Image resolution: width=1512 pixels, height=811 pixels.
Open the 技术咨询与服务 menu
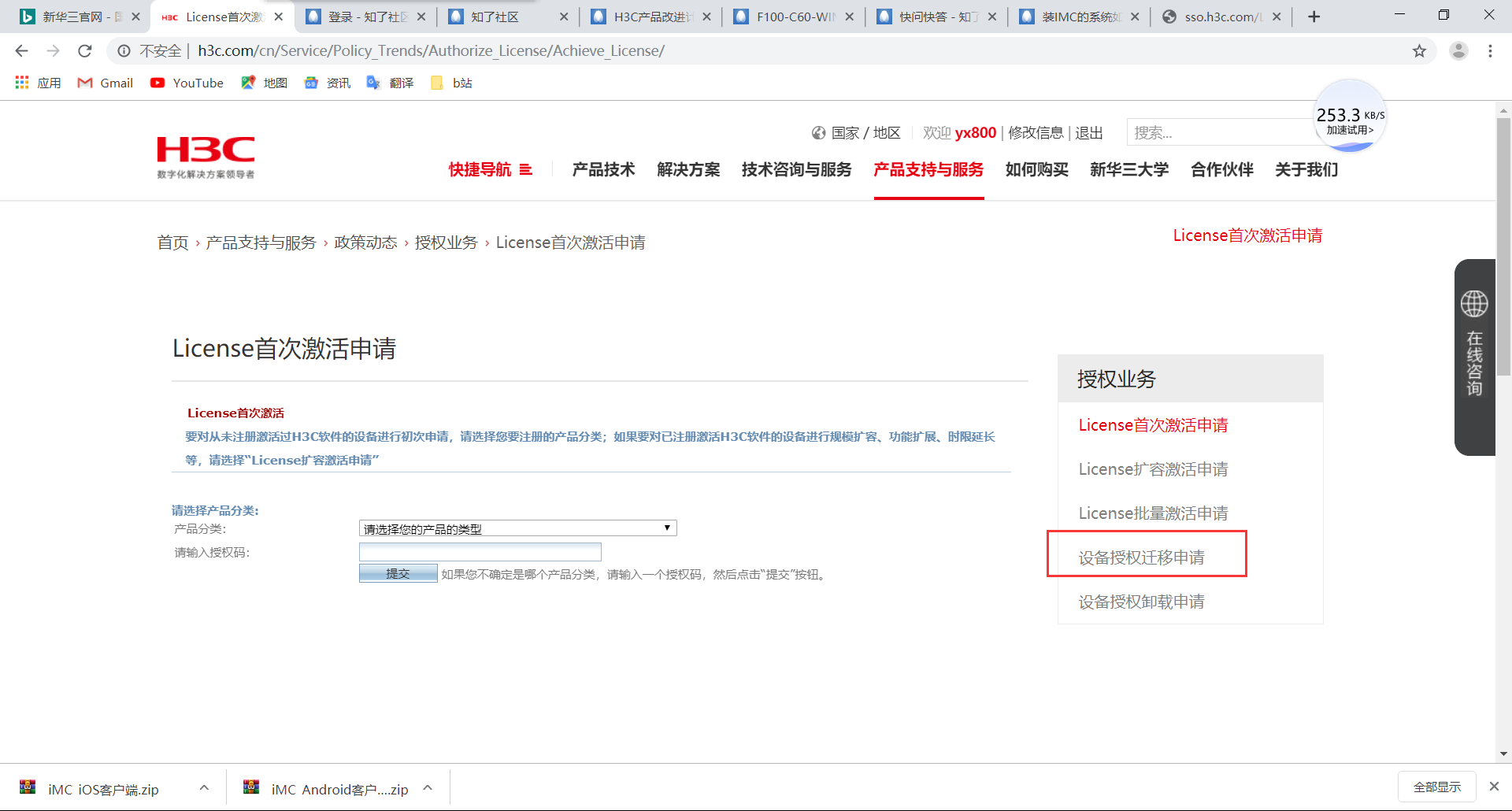[796, 169]
